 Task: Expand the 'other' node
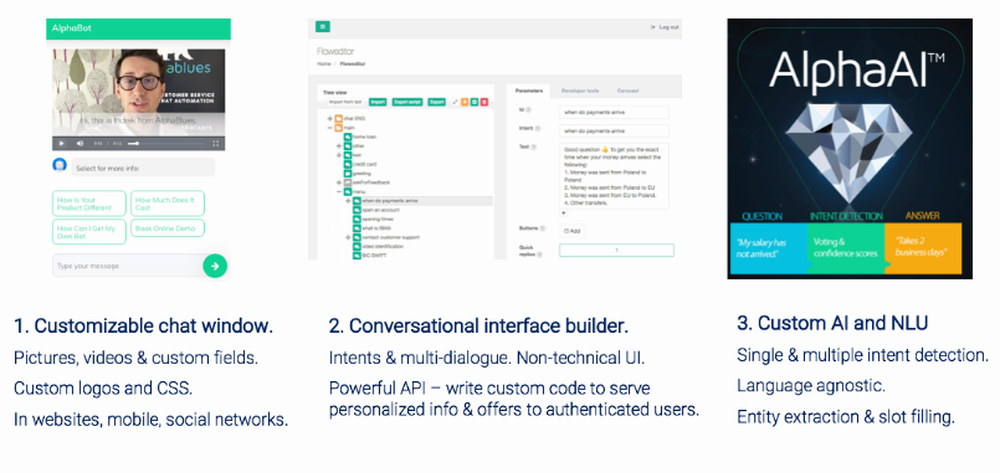tap(339, 146)
